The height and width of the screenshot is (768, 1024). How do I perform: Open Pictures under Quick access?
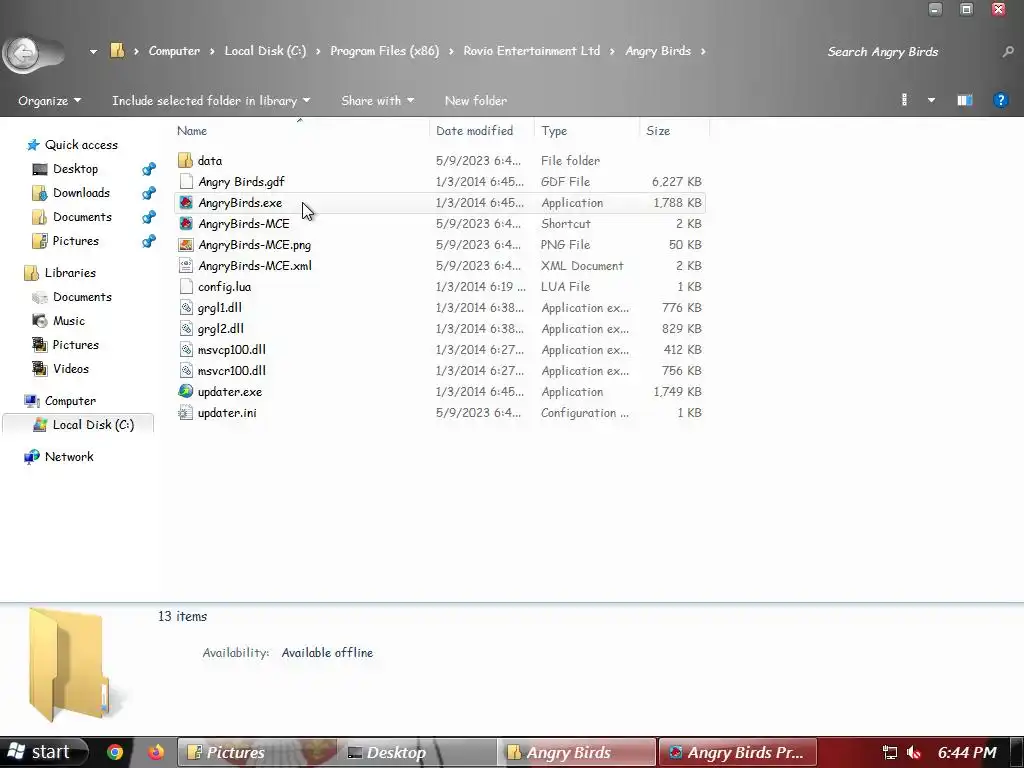coord(76,241)
